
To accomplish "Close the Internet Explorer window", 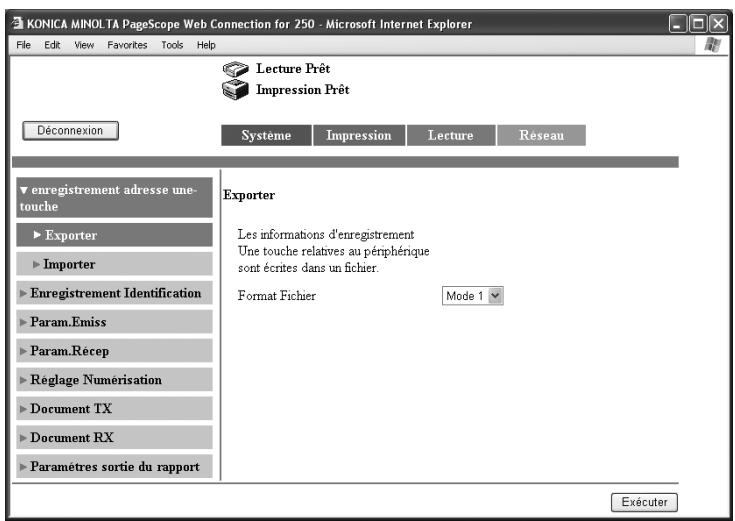I will coord(718,23).
